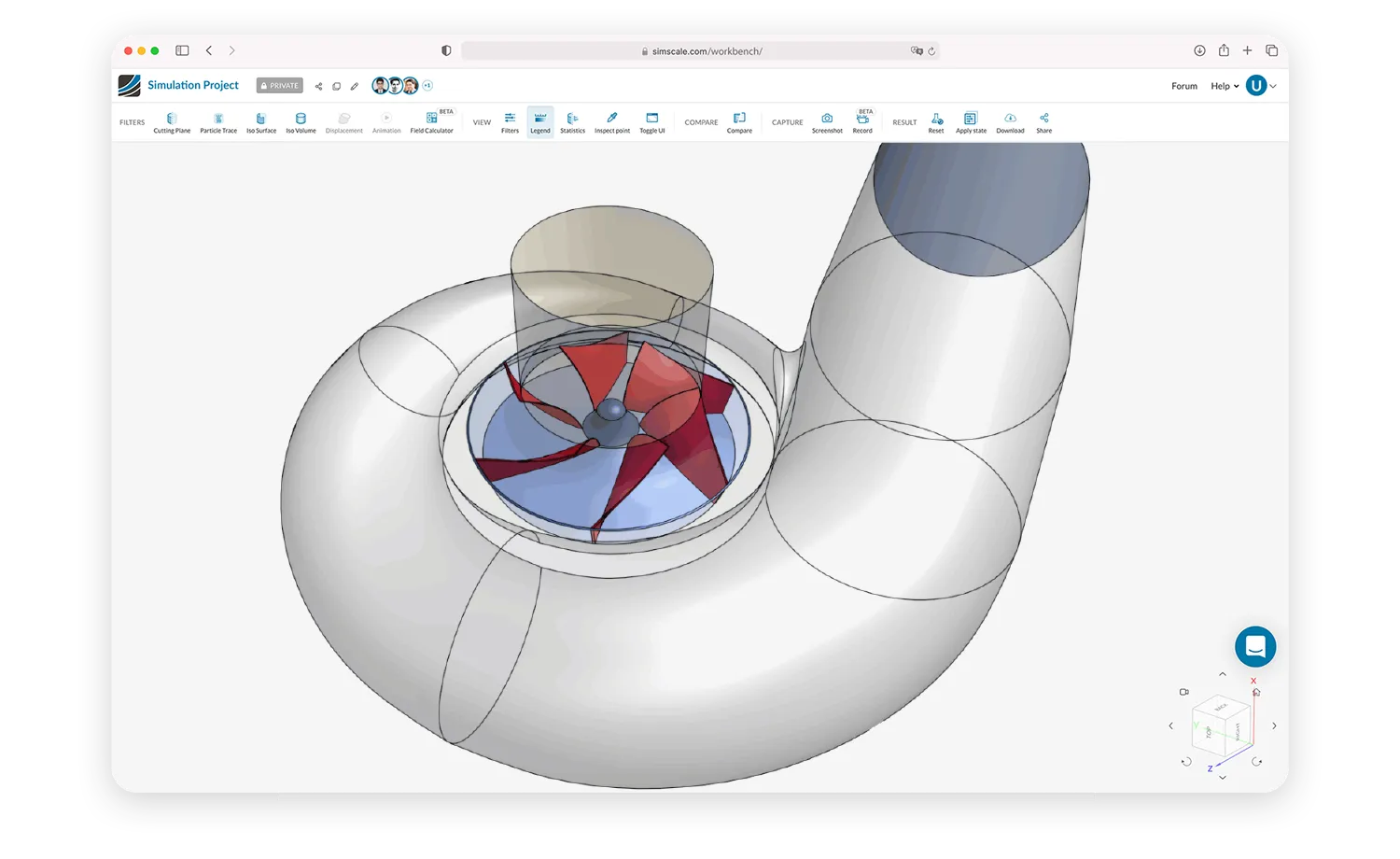This screenshot has width=1400, height=859.
Task: Open the view Filters options
Action: click(510, 122)
